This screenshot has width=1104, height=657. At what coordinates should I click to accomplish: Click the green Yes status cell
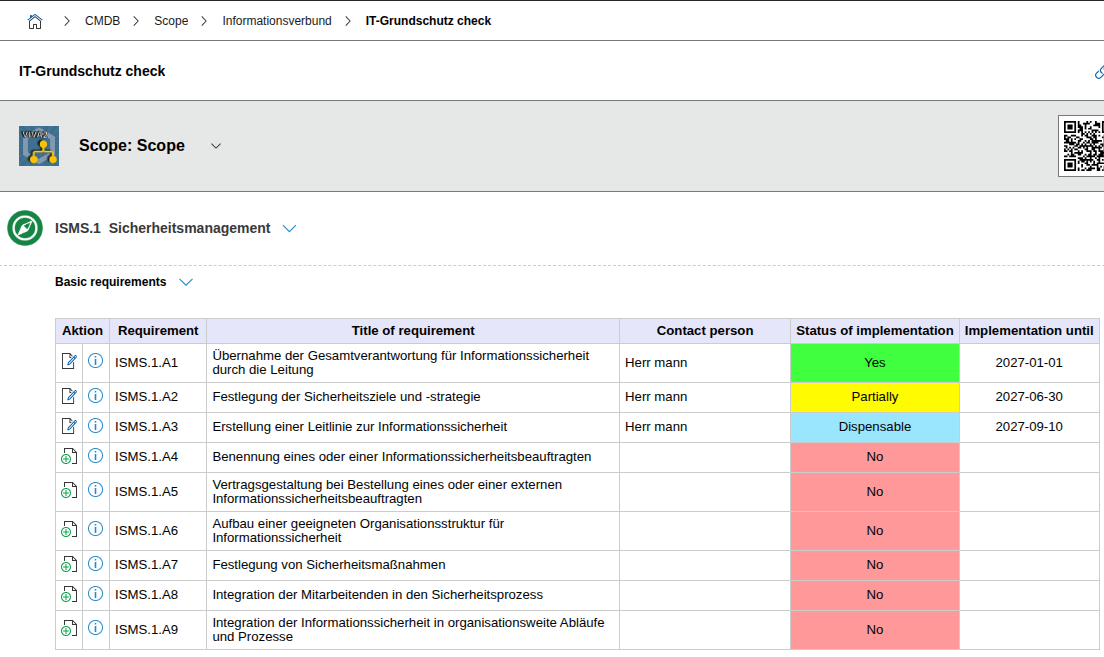point(874,363)
